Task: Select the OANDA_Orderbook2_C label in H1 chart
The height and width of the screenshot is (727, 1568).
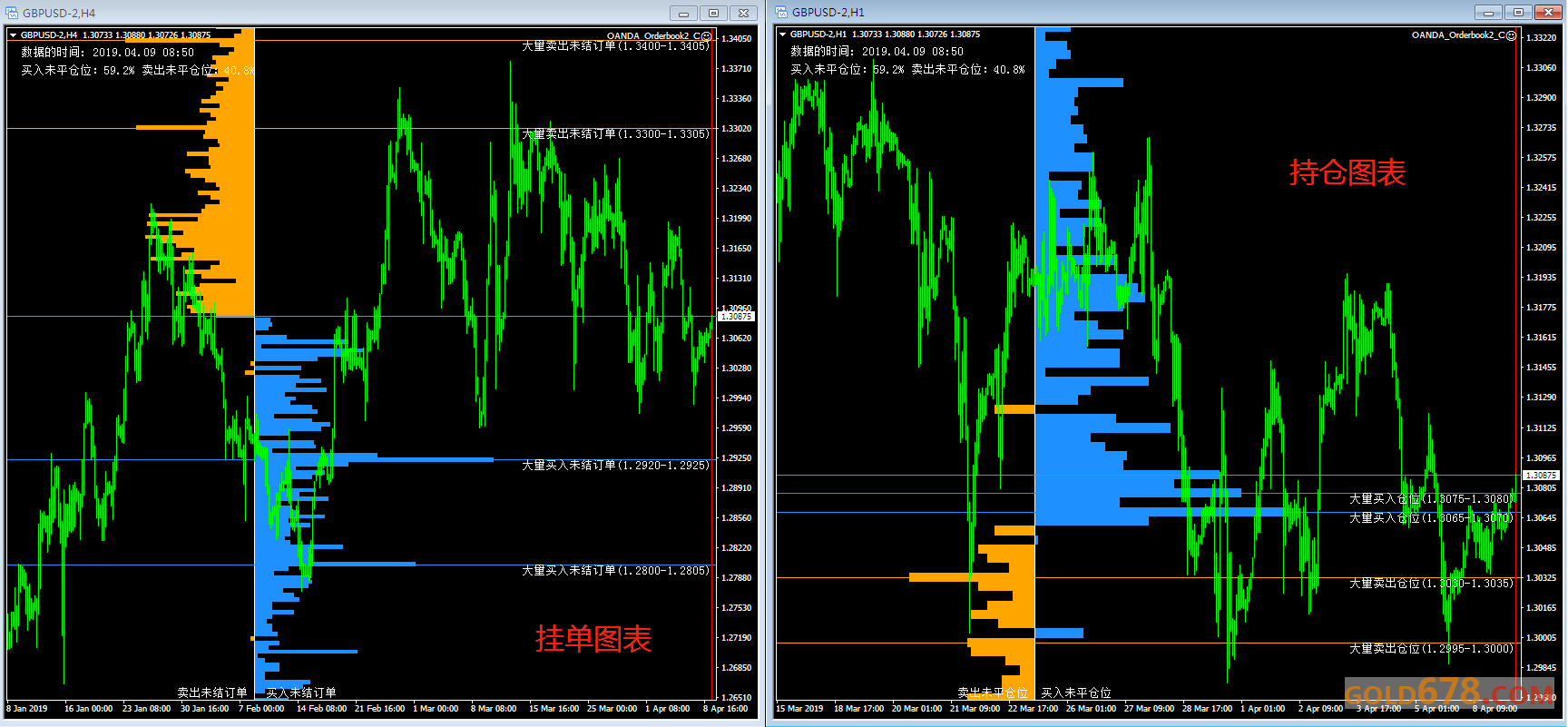Action: 1458,35
